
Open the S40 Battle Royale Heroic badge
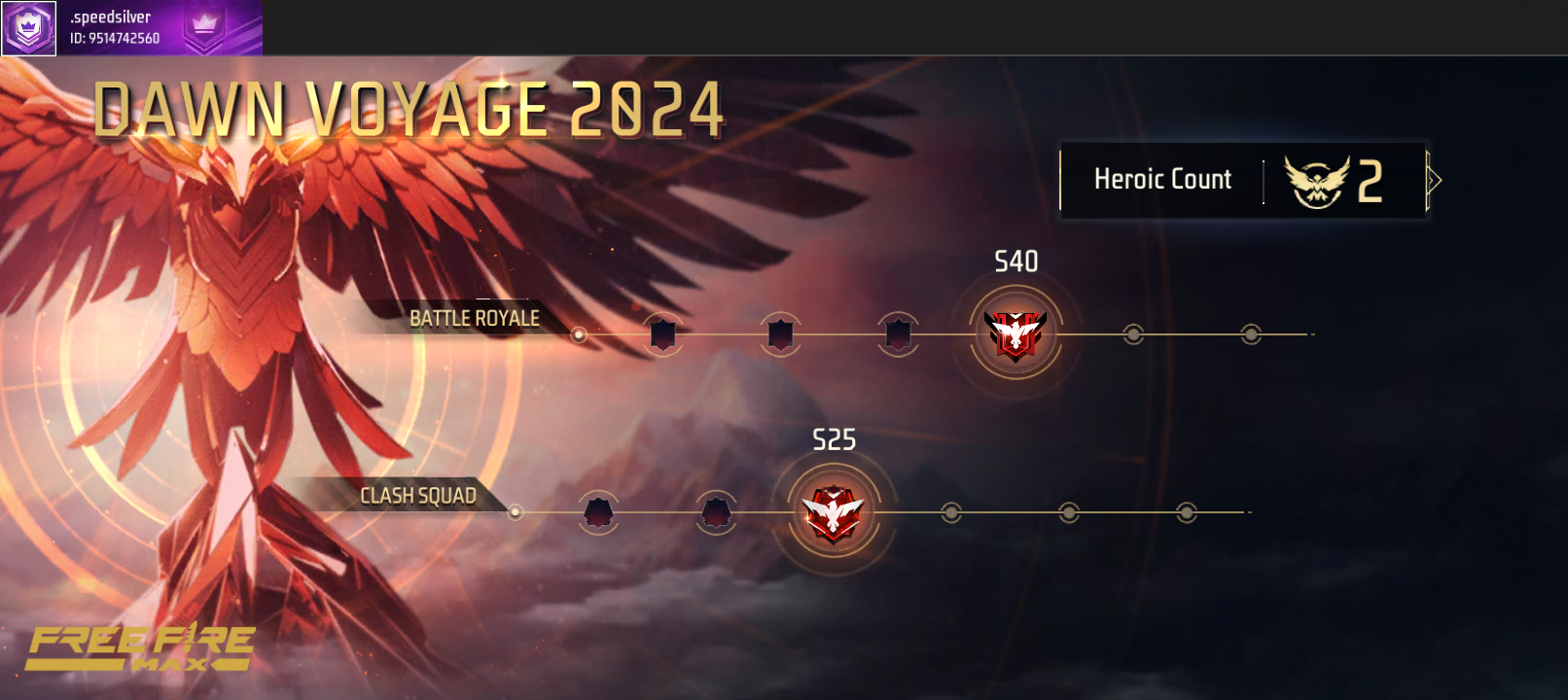click(x=1016, y=333)
